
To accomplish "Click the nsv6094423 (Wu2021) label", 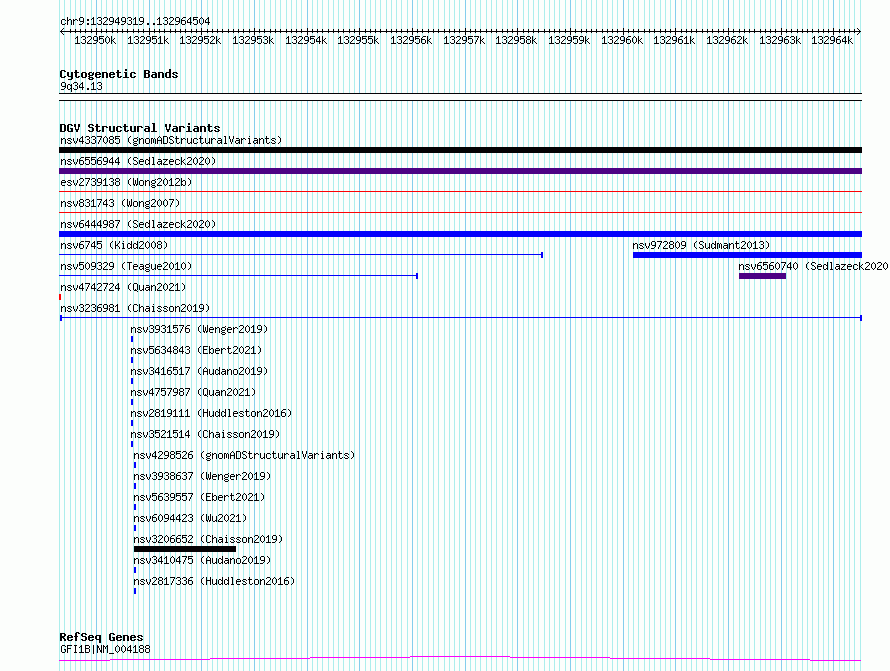I will 190,518.
